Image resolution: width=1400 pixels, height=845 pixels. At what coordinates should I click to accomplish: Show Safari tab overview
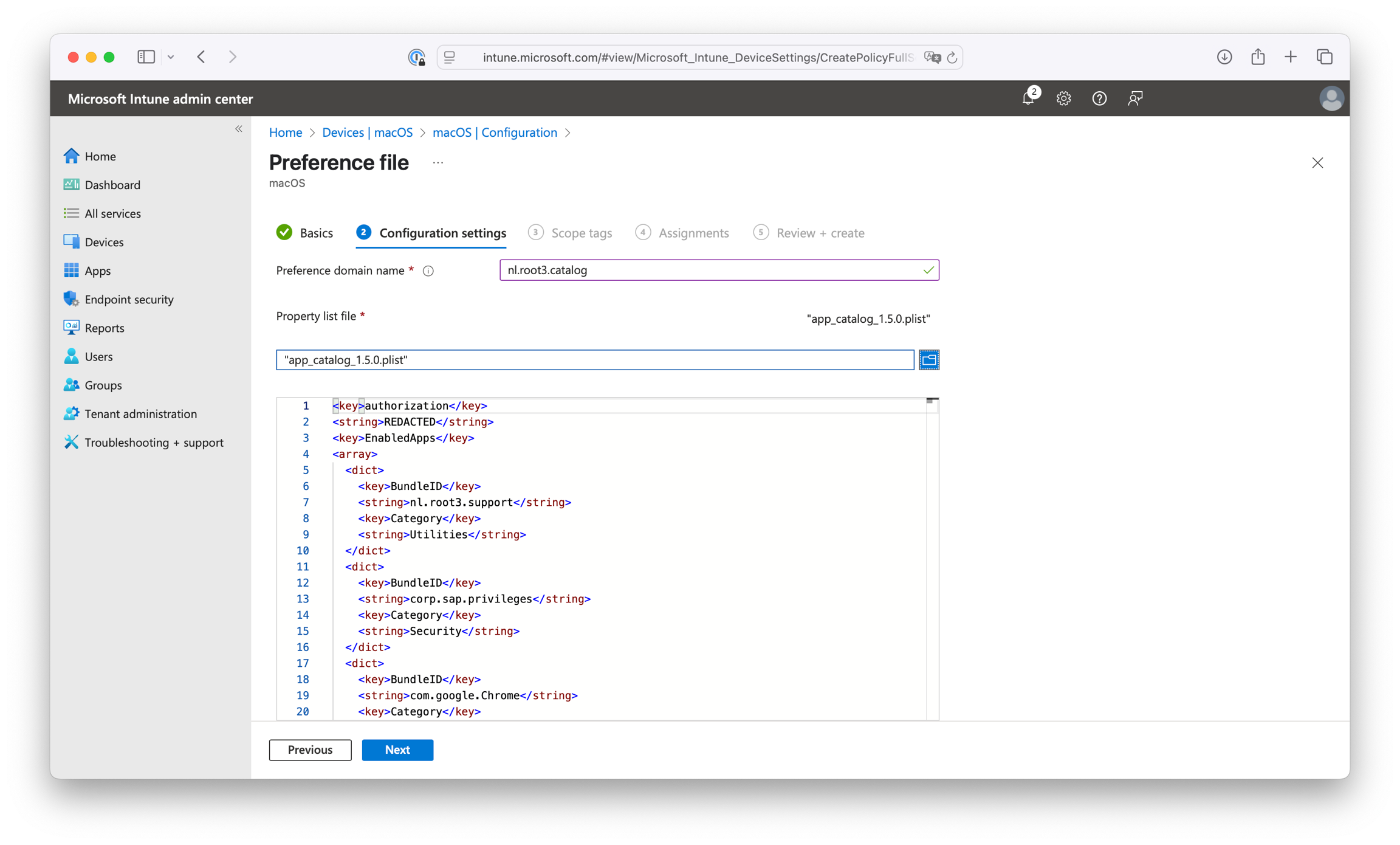tap(1325, 57)
